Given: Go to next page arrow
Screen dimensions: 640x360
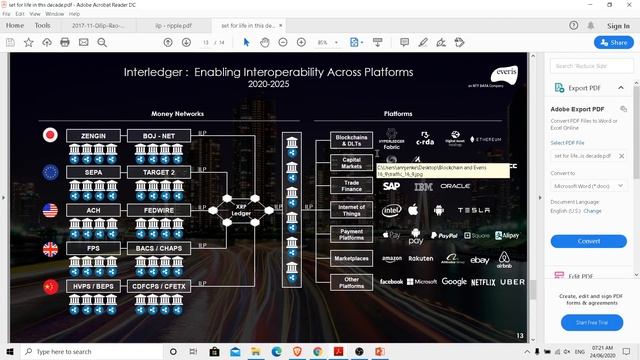Looking at the screenshot, I should coord(186,42).
